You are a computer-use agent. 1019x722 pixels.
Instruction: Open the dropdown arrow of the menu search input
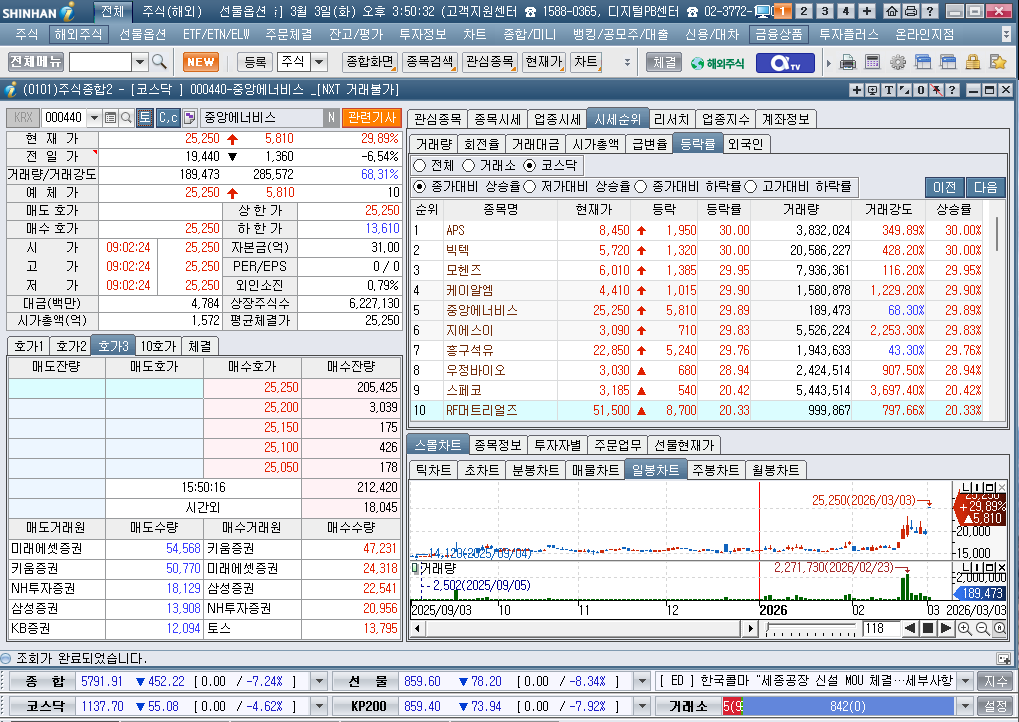click(140, 62)
